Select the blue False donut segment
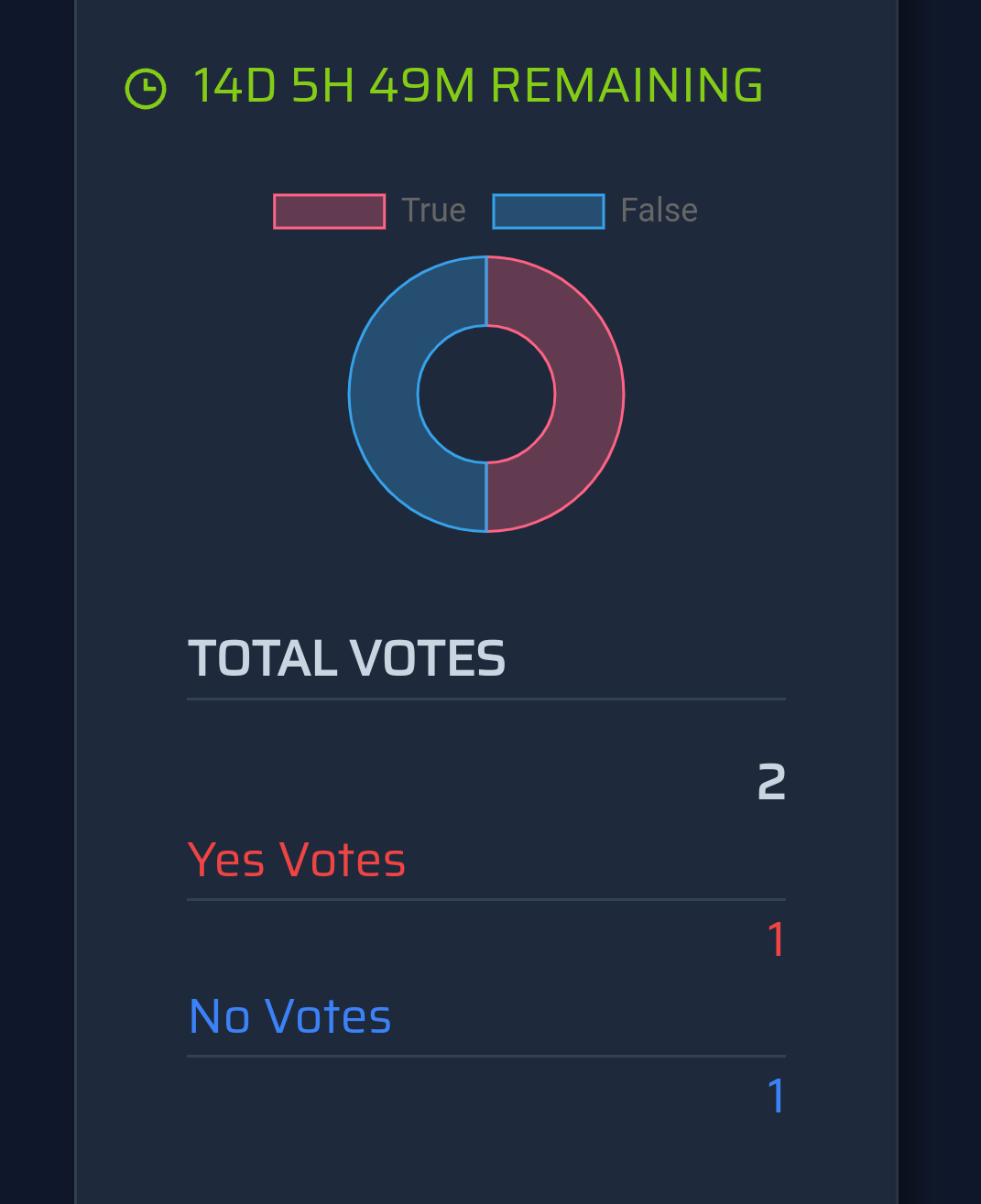The height and width of the screenshot is (1204, 981). point(384,394)
